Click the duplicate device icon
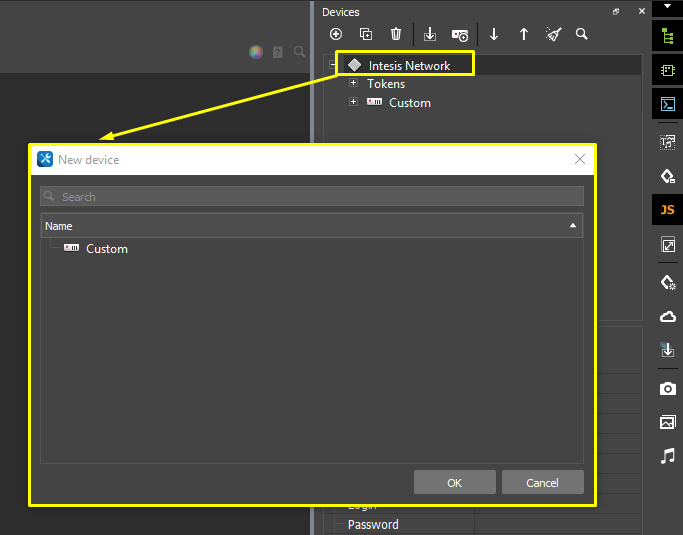Viewport: 683px width, 535px height. point(366,34)
